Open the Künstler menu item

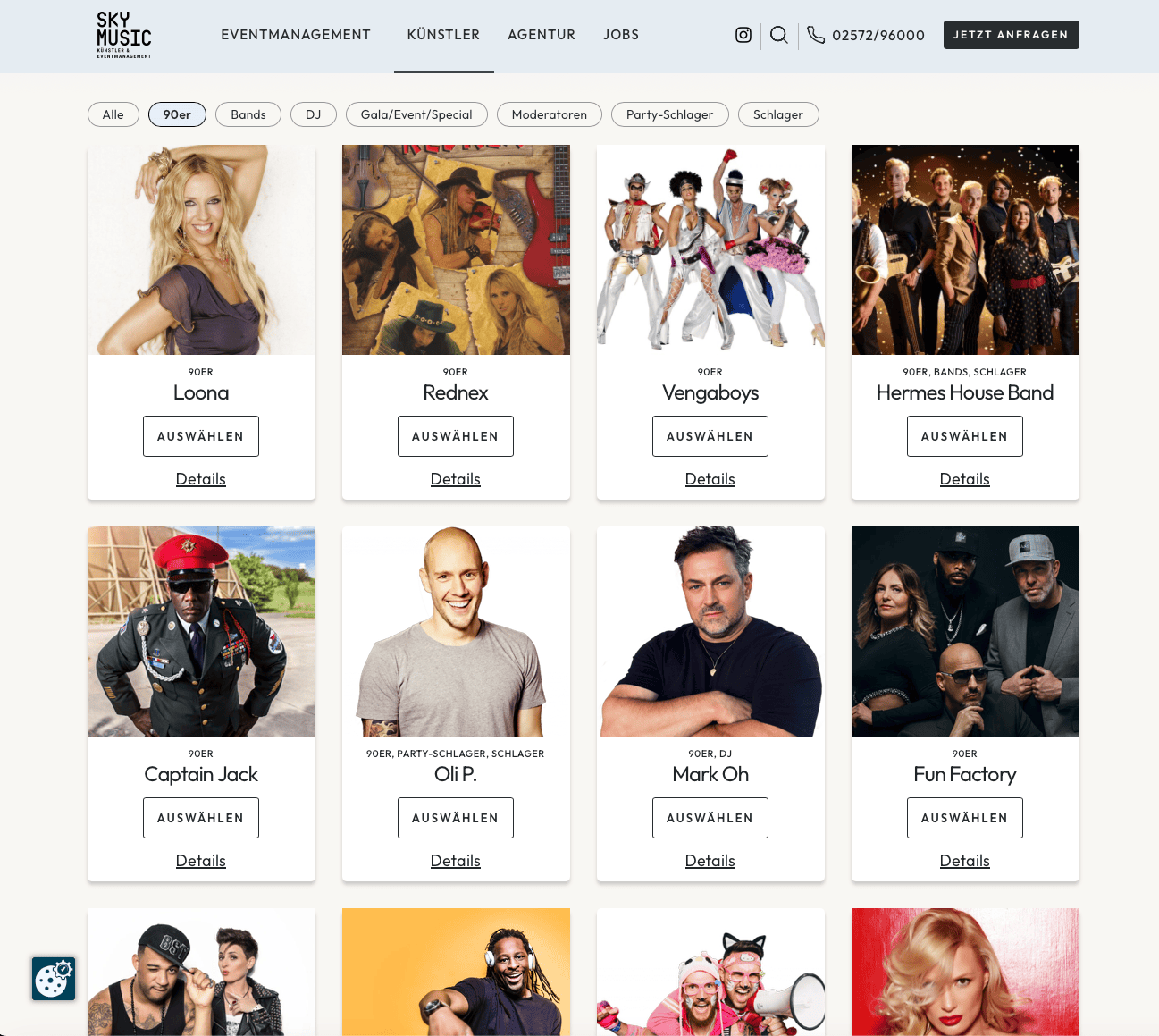pos(443,35)
